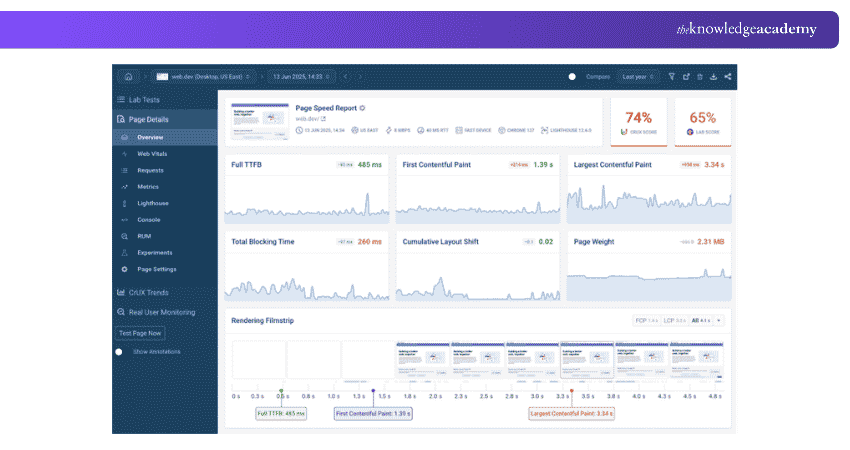Open the Requests section
The width and height of the screenshot is (850, 450).
[165, 170]
